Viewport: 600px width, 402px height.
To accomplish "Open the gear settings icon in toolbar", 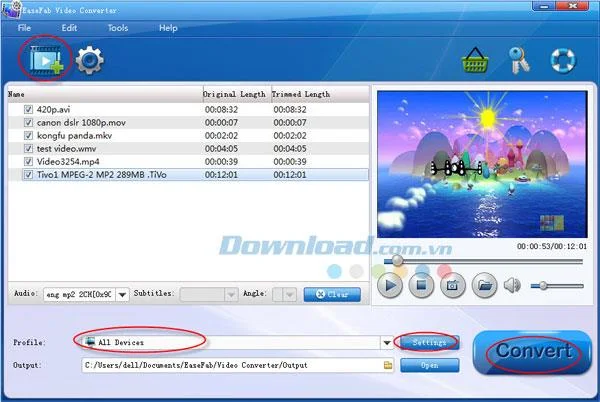I will 90,60.
